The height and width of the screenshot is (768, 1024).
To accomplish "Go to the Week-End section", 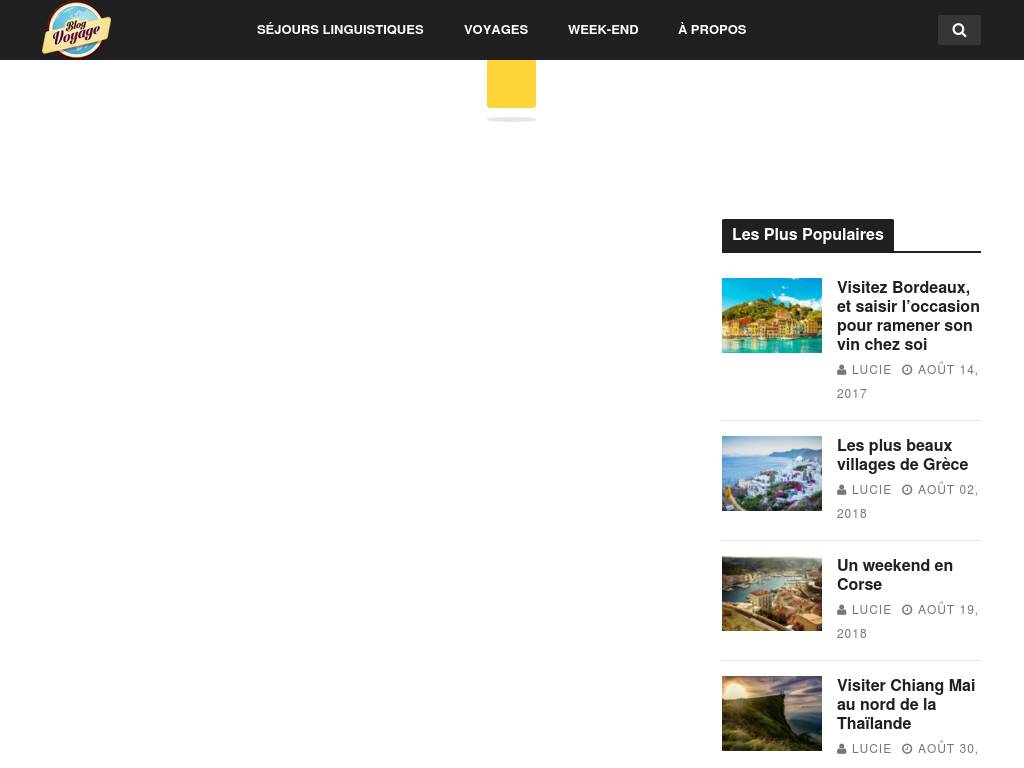I will (603, 30).
